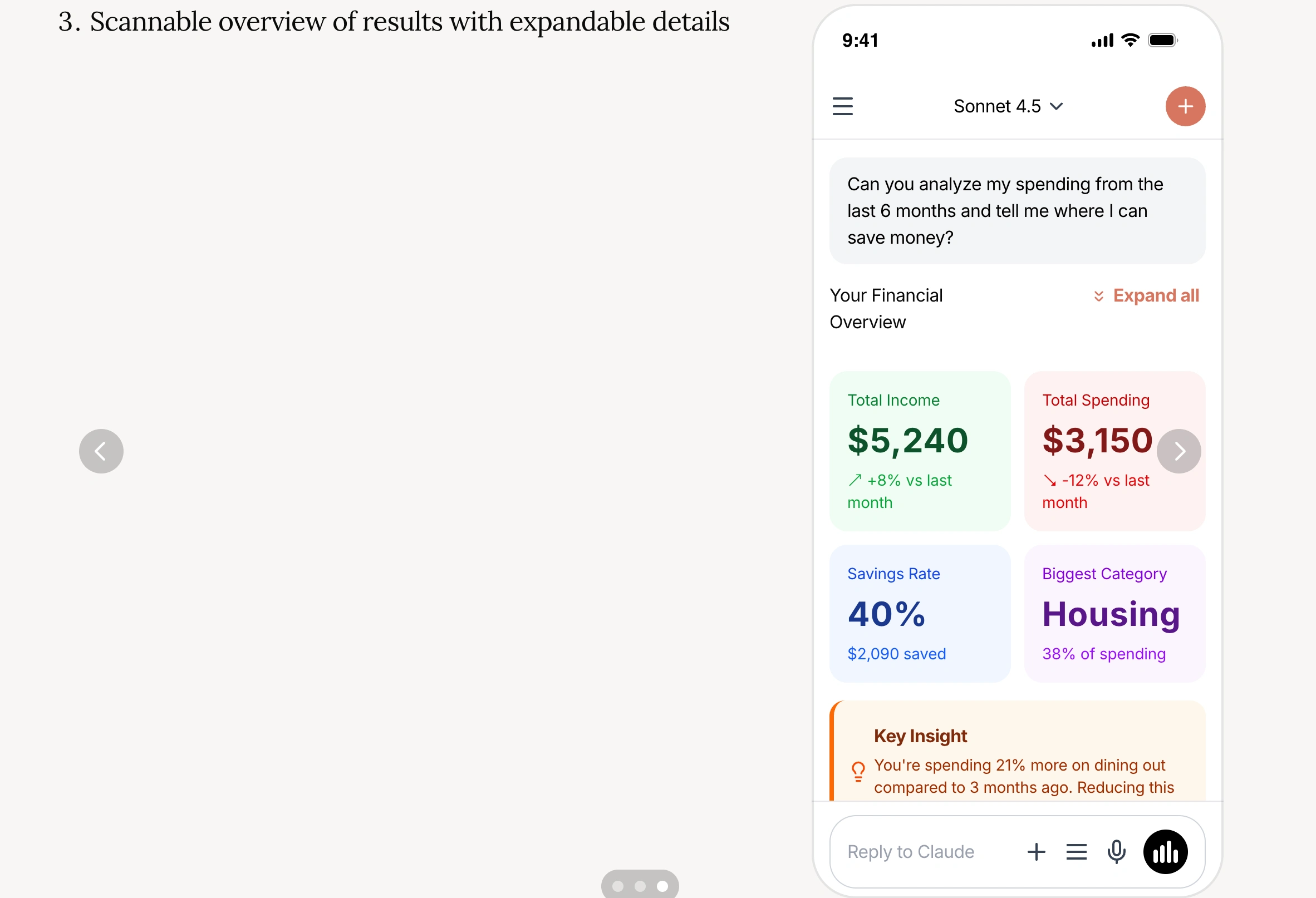Select the first carousel pagination dot
The image size is (1316, 898).
tap(618, 886)
